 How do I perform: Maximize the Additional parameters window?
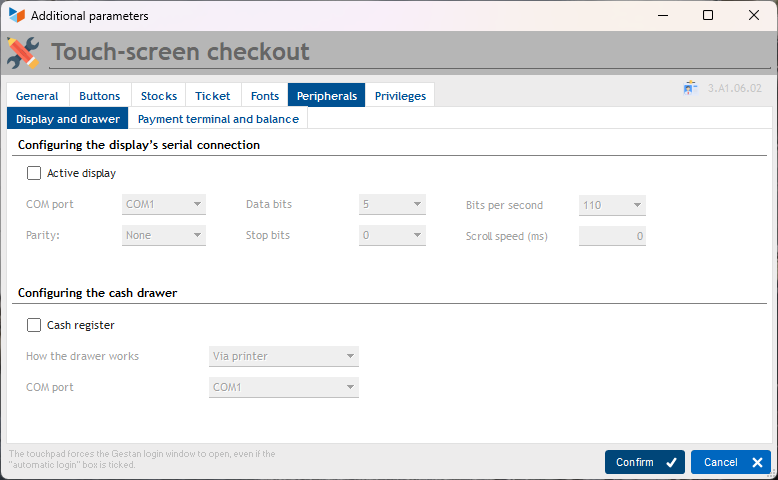click(708, 15)
